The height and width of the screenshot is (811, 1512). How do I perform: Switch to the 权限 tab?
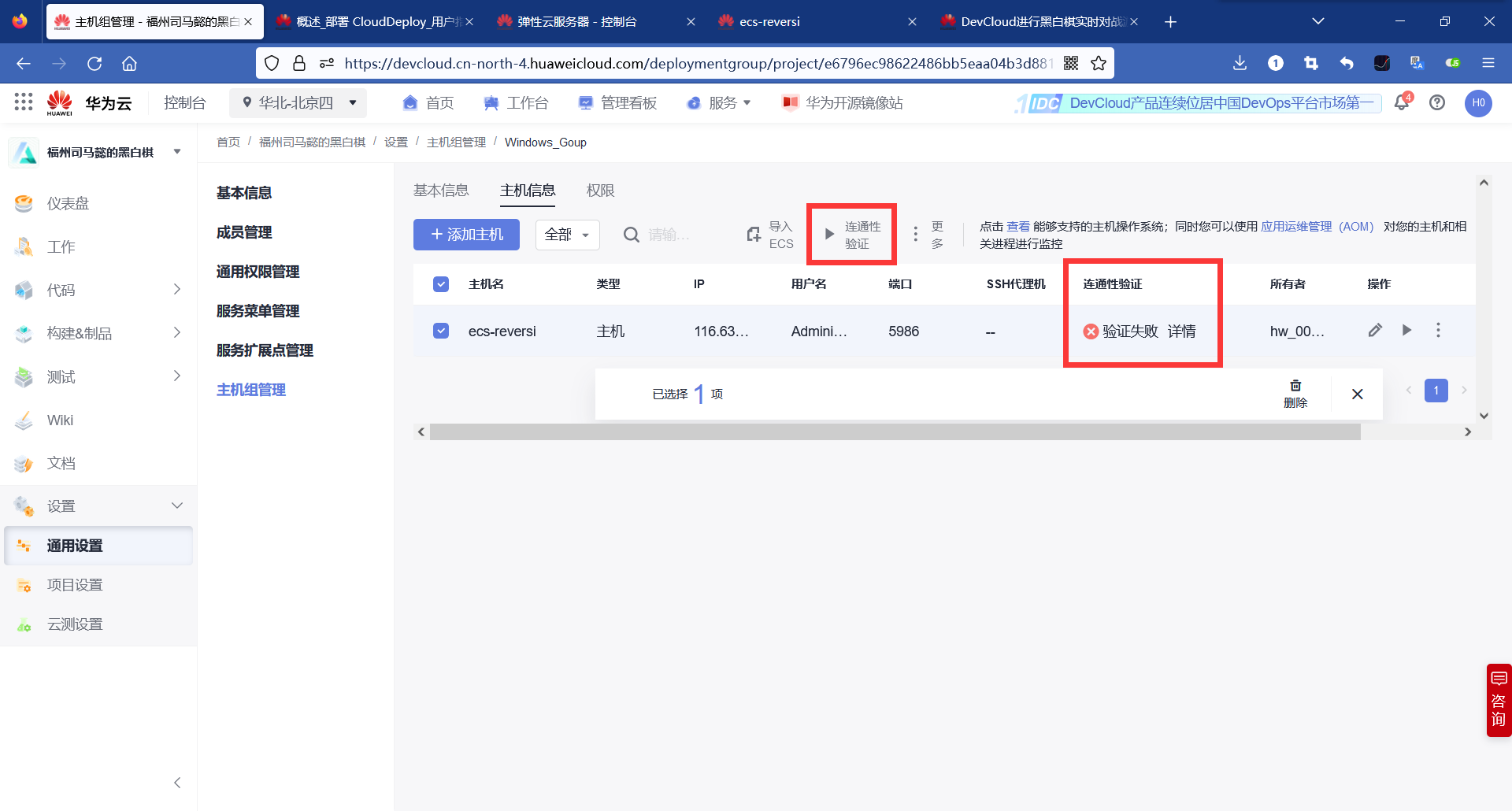tap(600, 190)
